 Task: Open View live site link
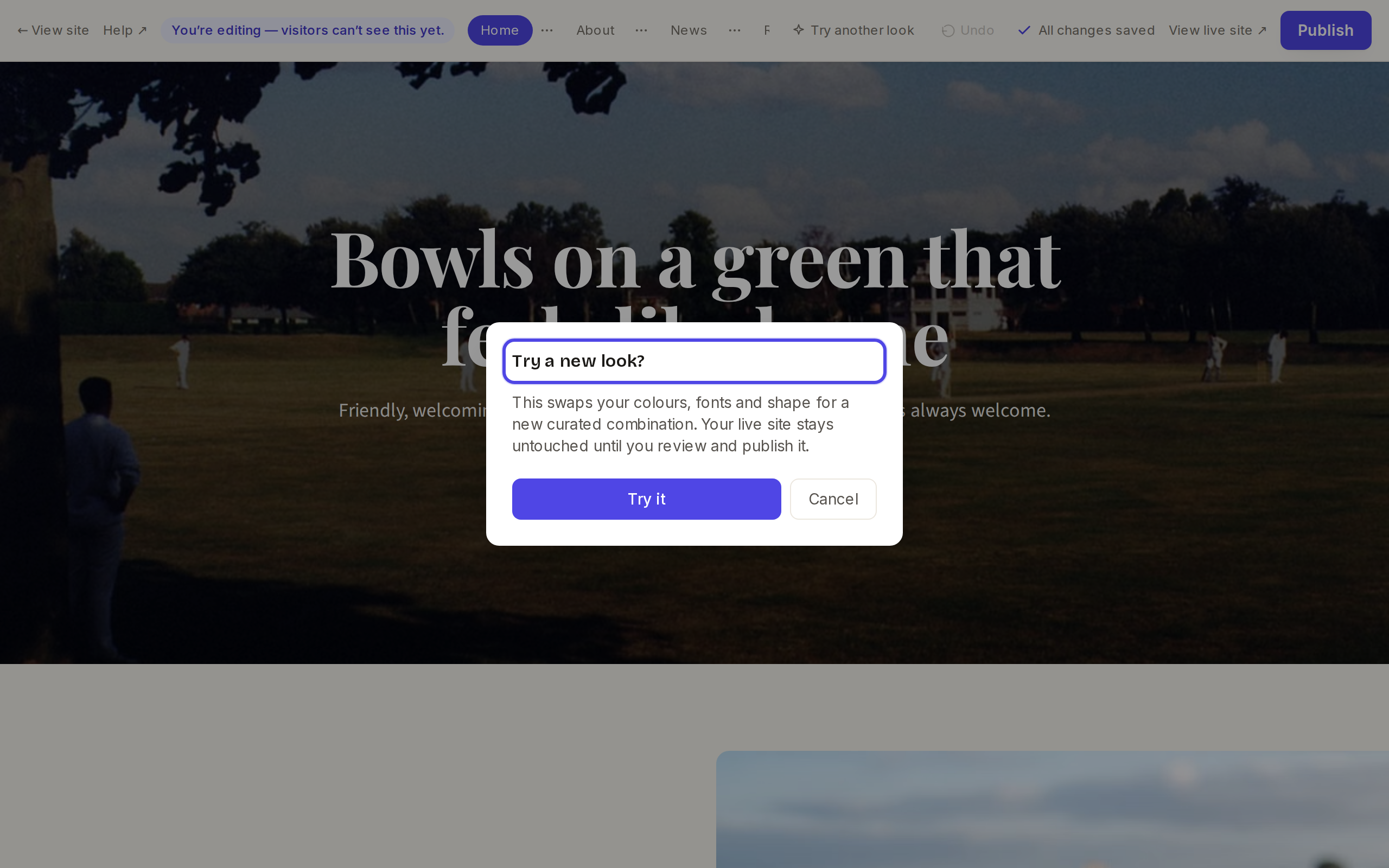coord(1218,30)
